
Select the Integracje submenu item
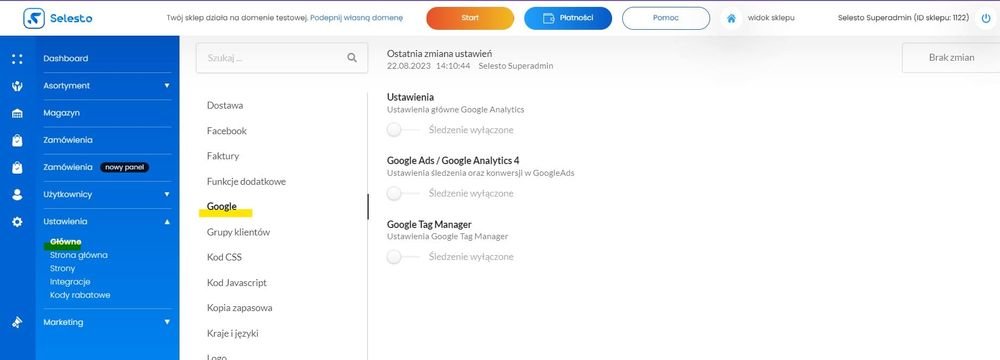[x=70, y=281]
